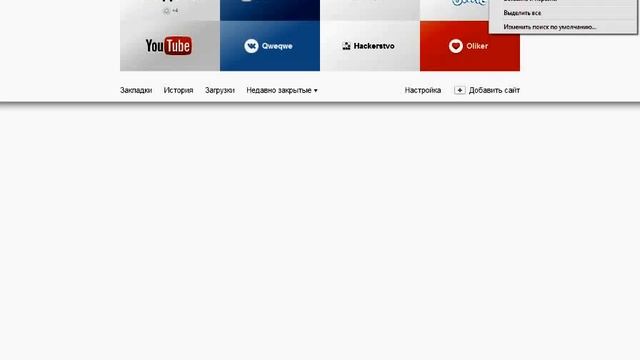Open Загрузки downloads link
640x360 pixels.
[220, 90]
